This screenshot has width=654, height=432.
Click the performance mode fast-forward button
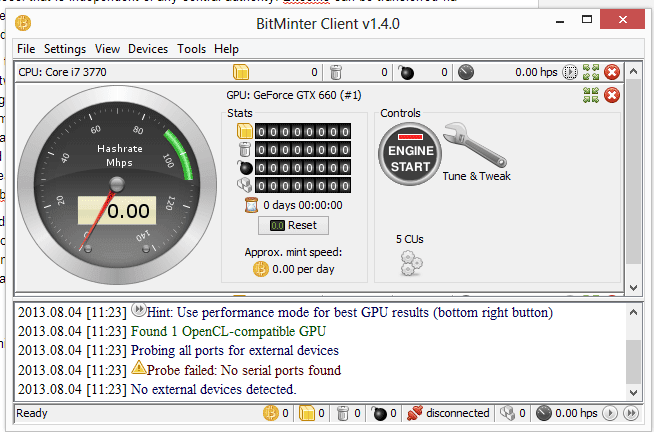pyautogui.click(x=631, y=413)
